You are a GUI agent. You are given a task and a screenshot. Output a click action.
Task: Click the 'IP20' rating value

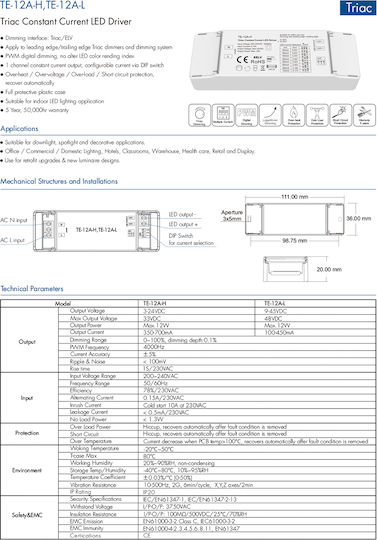click(149, 492)
